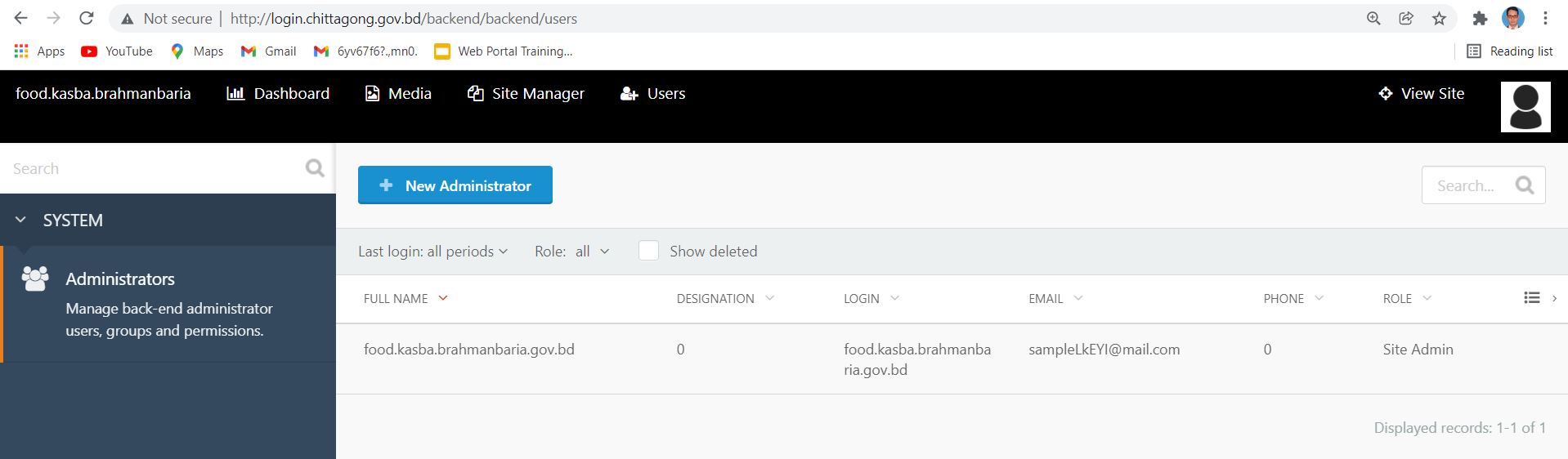Click the browser zoom magnifier icon

pyautogui.click(x=1373, y=18)
